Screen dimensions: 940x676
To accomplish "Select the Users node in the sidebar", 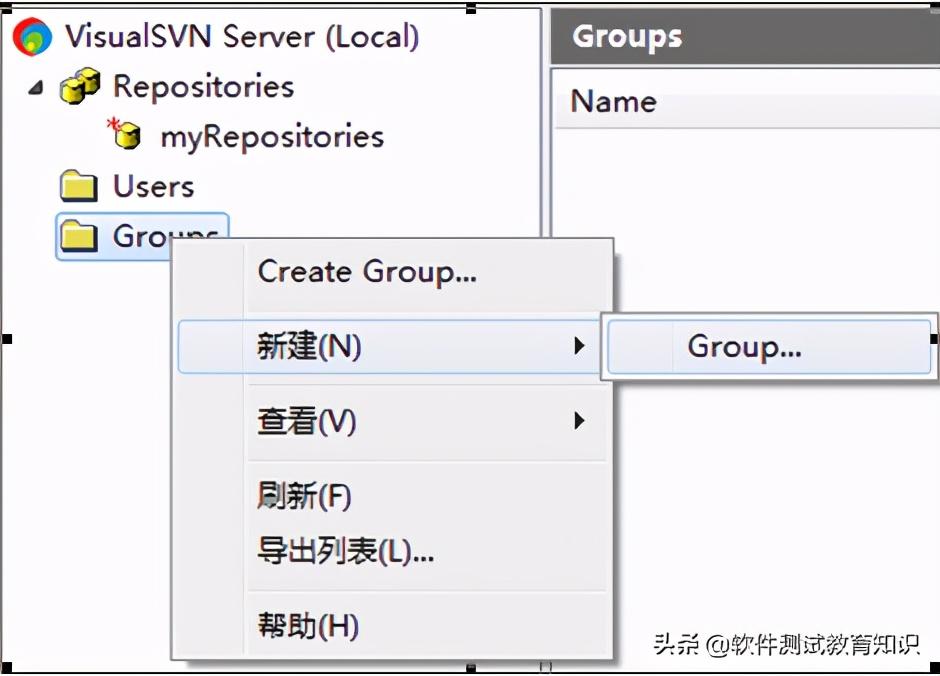I will tap(150, 185).
